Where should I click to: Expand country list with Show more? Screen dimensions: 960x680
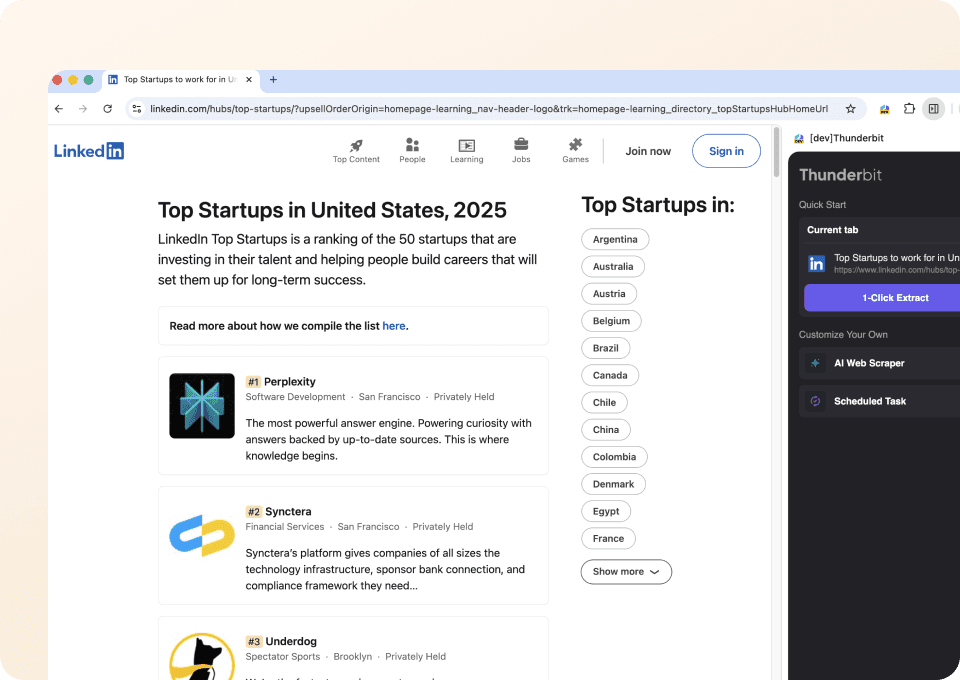(626, 572)
